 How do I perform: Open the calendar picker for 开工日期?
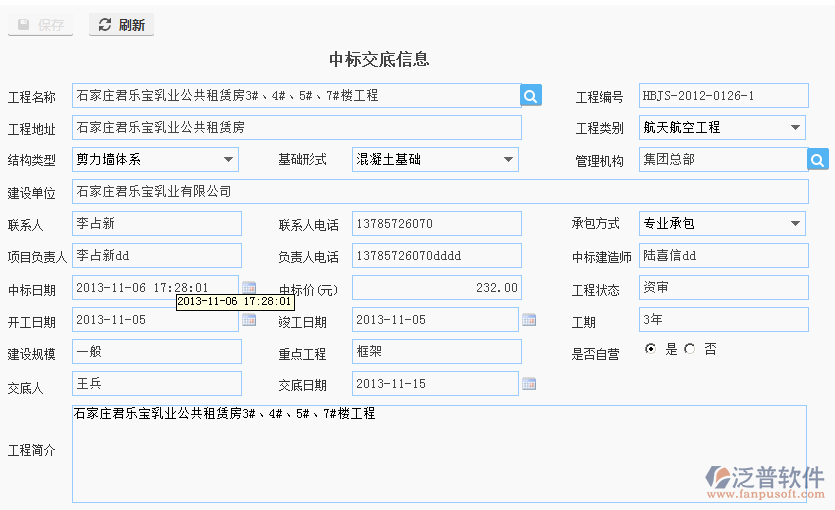click(x=249, y=320)
